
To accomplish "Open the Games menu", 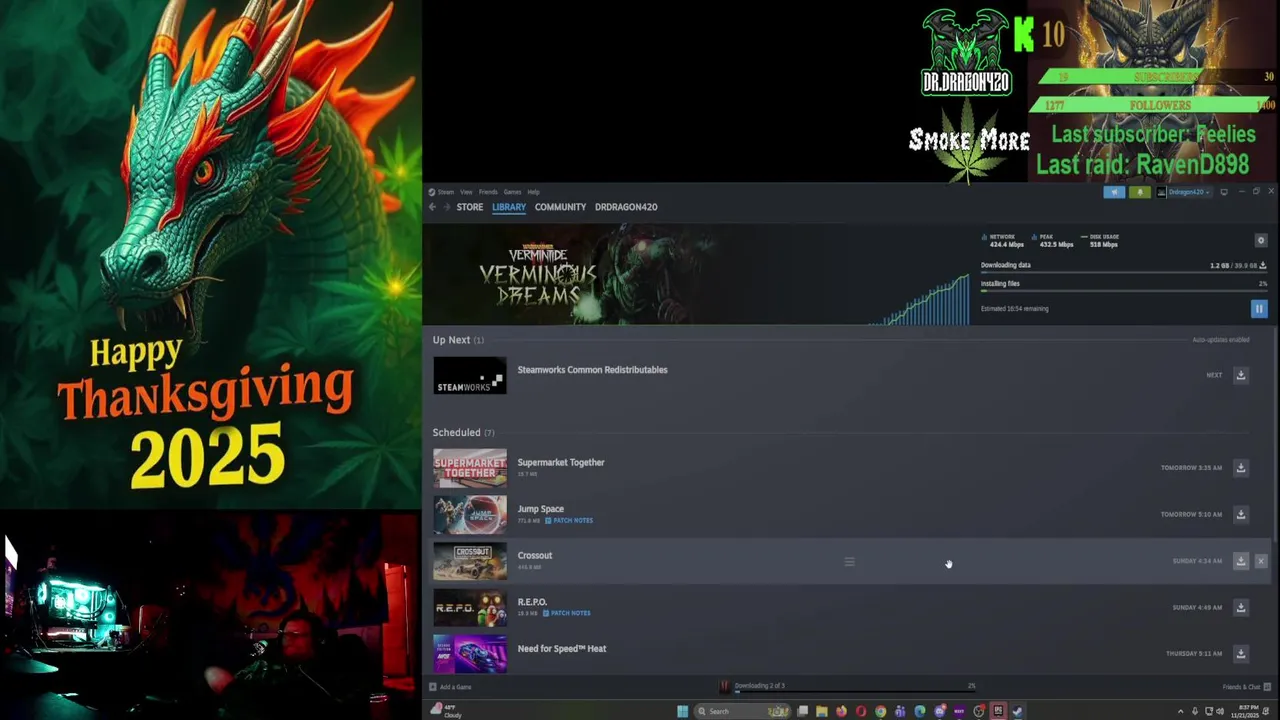I will point(512,192).
